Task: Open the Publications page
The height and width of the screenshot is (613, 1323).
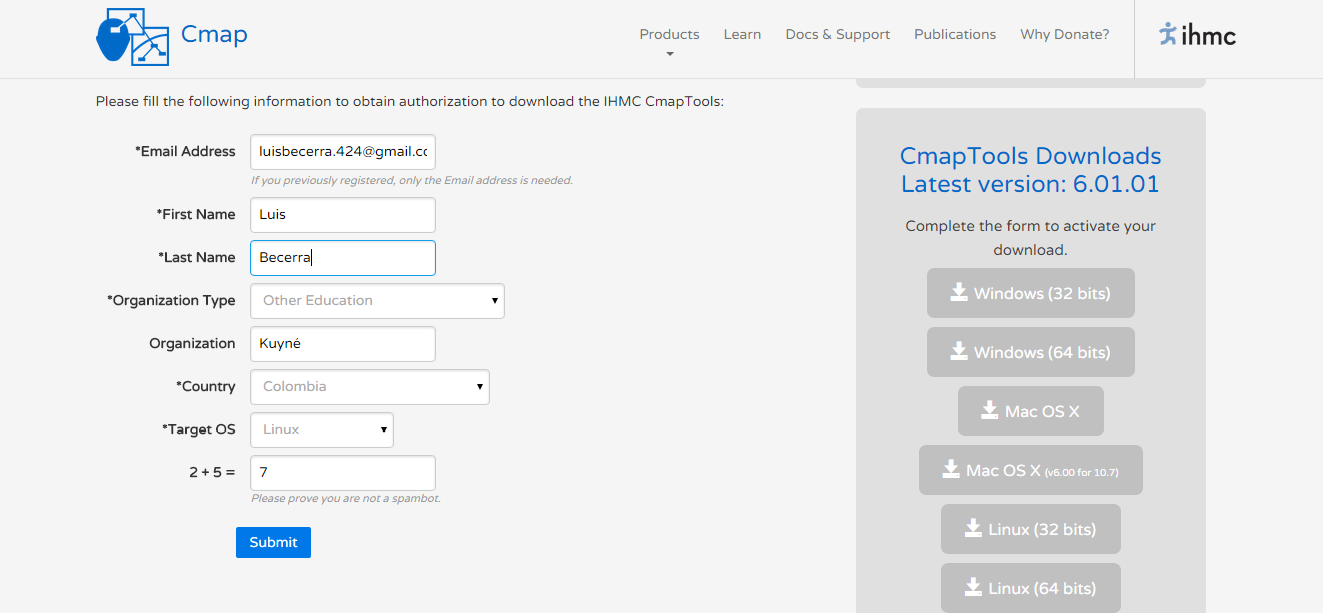Action: [955, 34]
